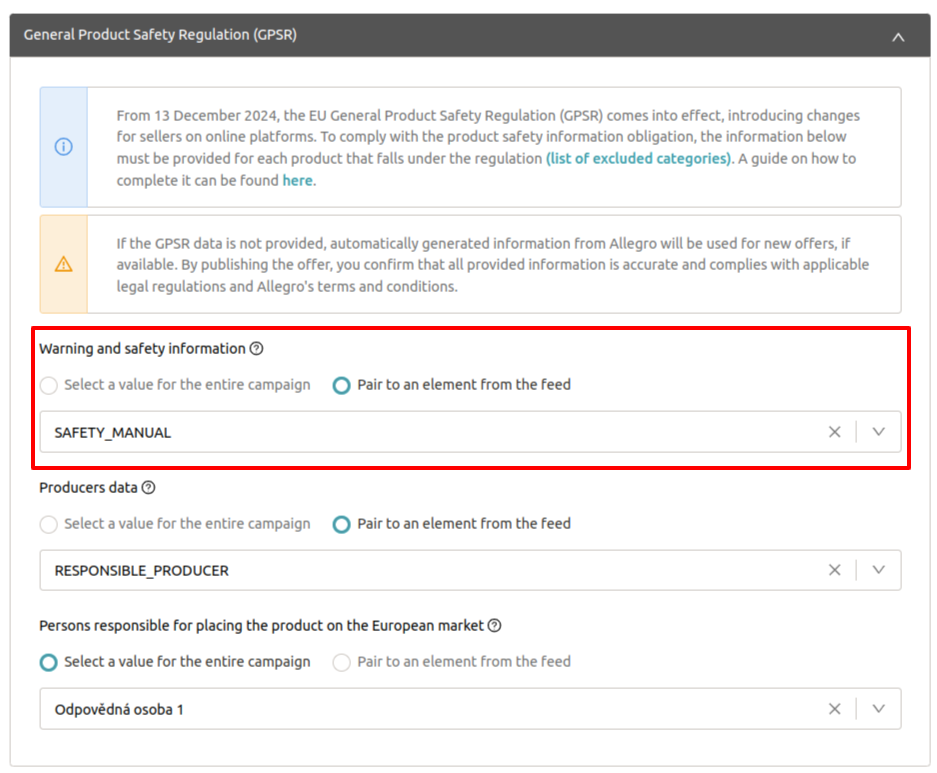Select Pair to feed element for Producers data
Image resolution: width=937 pixels, height=773 pixels.
point(342,524)
